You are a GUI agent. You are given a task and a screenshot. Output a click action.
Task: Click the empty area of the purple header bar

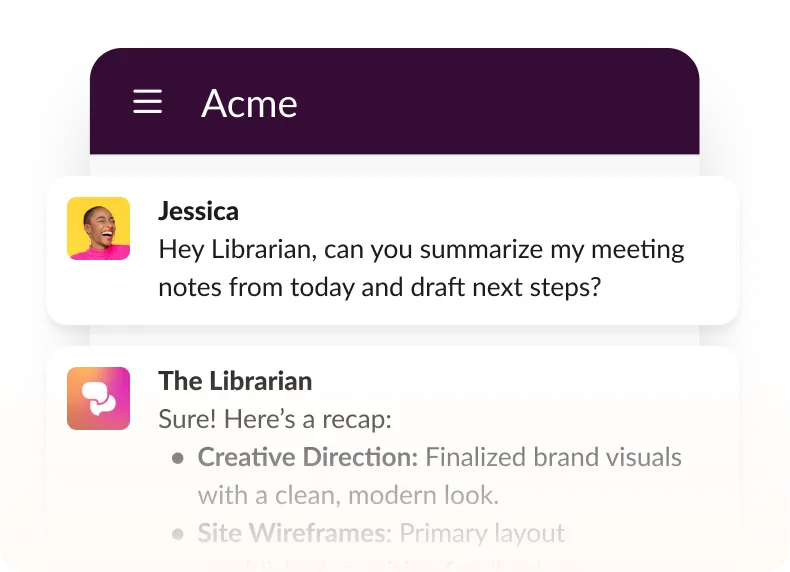tap(500, 102)
